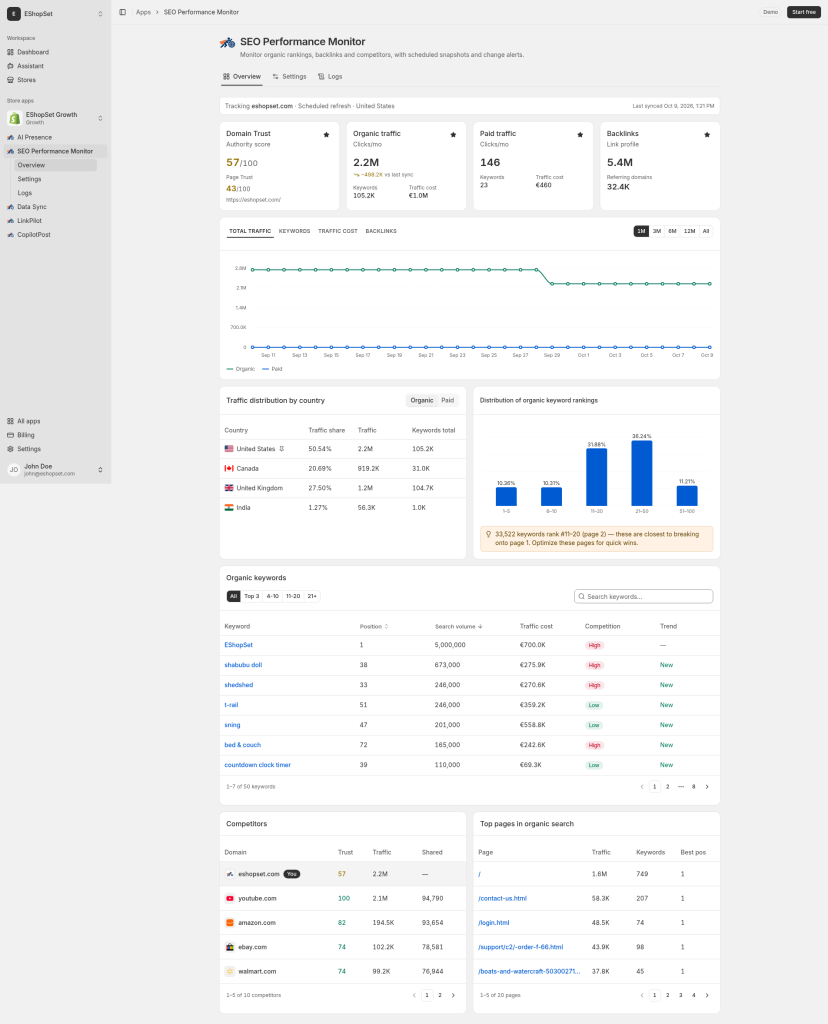Filter keywords by Top 3
Image resolution: width=828 pixels, height=1024 pixels.
[x=251, y=596]
